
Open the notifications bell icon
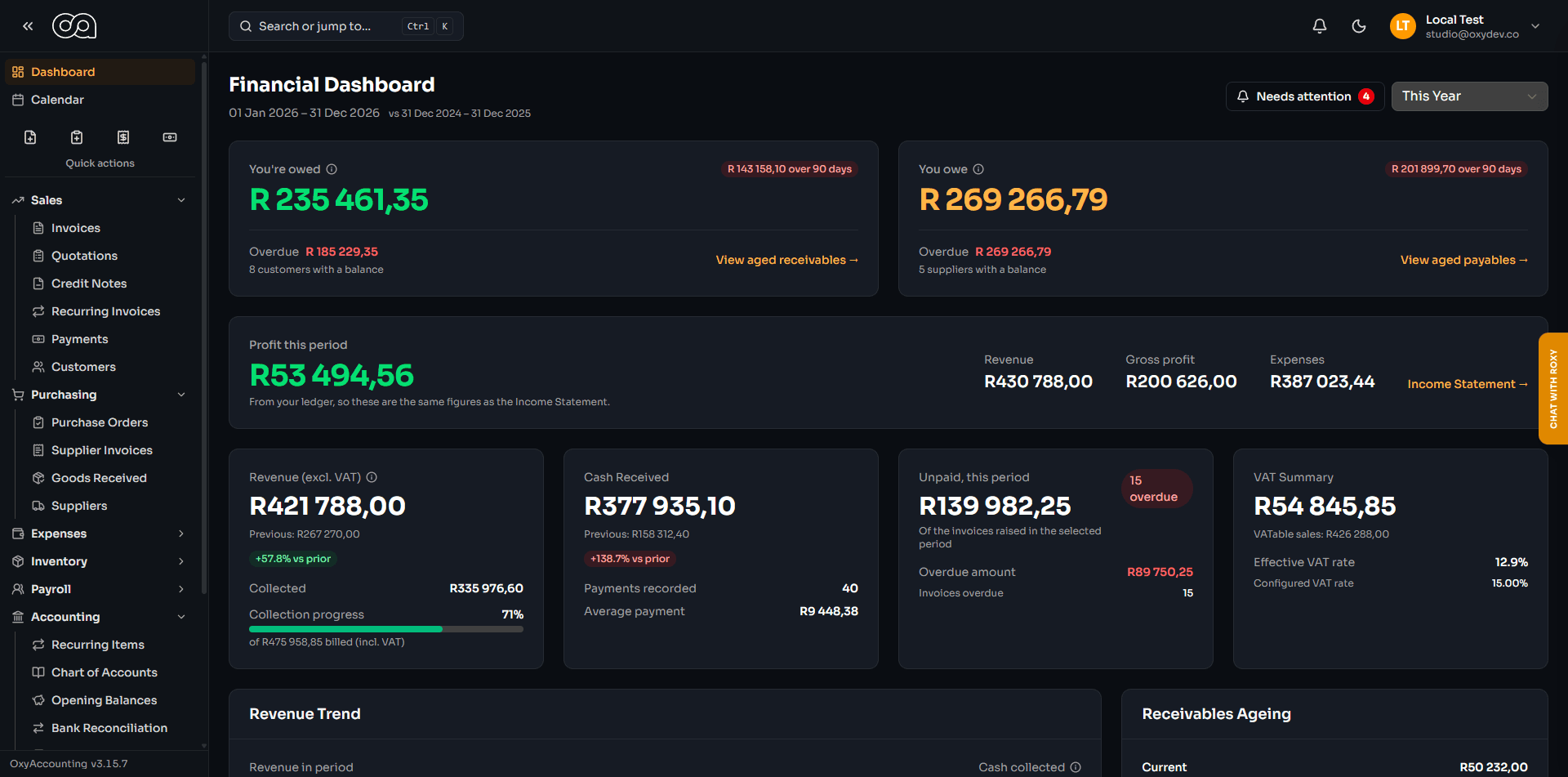pyautogui.click(x=1320, y=26)
